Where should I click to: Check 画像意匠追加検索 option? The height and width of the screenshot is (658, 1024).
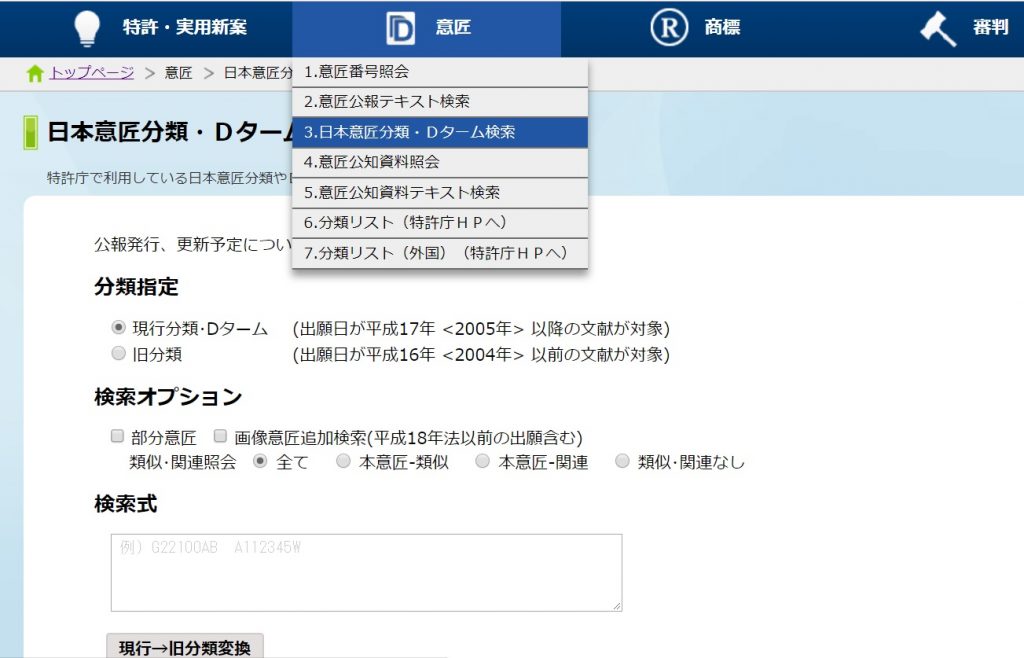tap(218, 436)
